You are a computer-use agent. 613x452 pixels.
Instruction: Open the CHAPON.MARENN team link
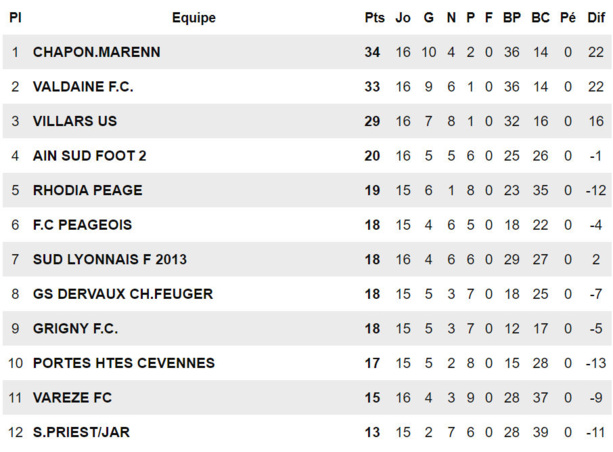96,52
